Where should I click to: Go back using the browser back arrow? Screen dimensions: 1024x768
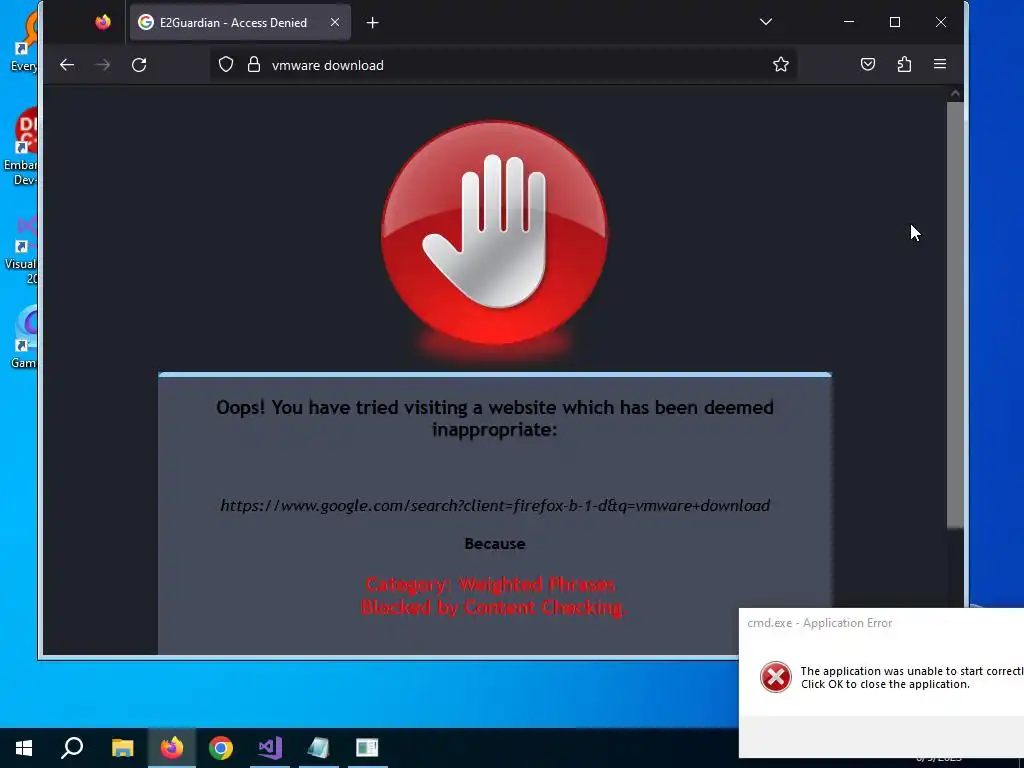pos(67,65)
